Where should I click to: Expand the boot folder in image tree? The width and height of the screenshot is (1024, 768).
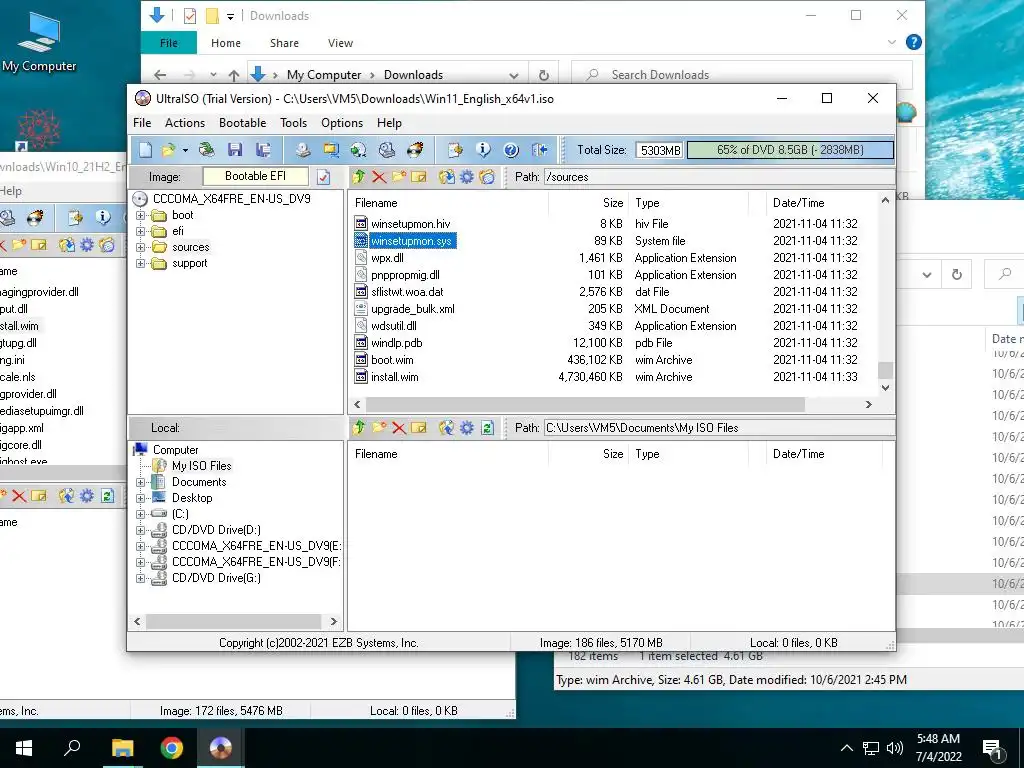[x=140, y=216]
